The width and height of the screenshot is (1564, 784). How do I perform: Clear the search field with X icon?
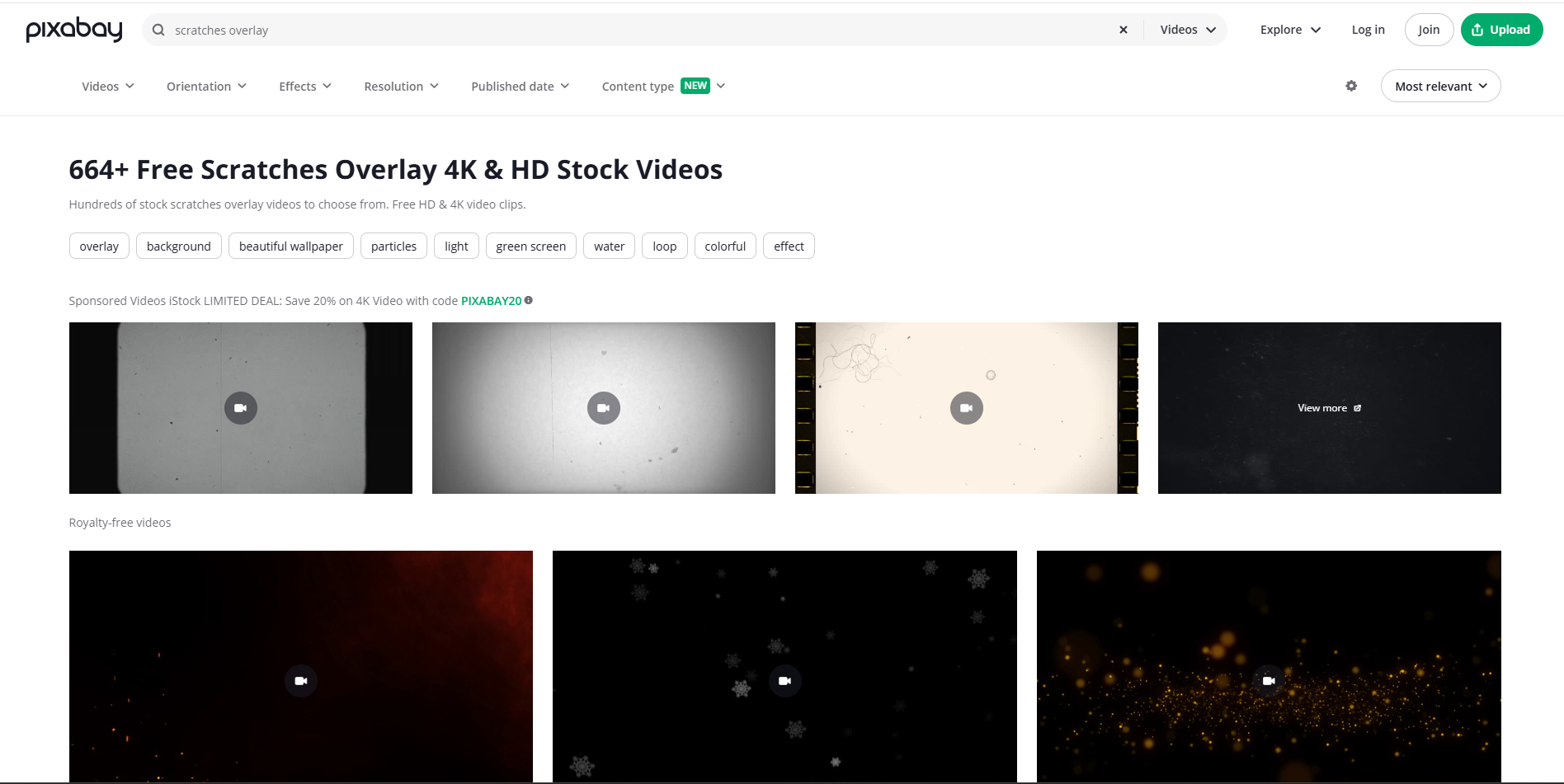point(1123,30)
